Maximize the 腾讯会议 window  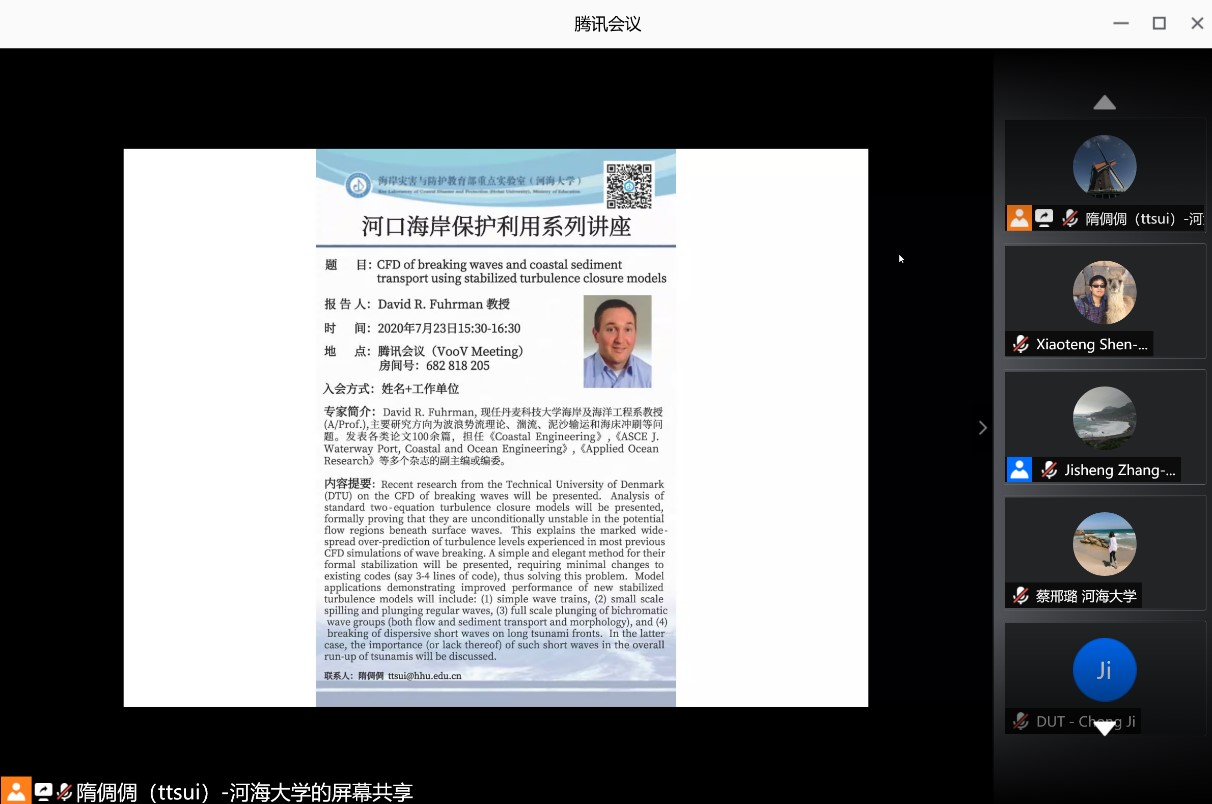point(1159,23)
